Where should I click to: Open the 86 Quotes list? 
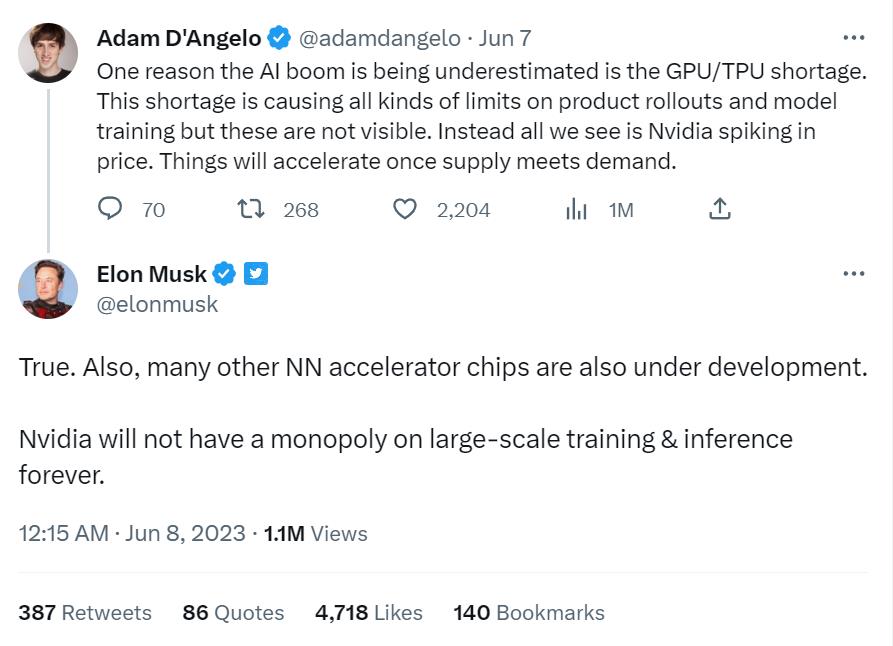233,612
